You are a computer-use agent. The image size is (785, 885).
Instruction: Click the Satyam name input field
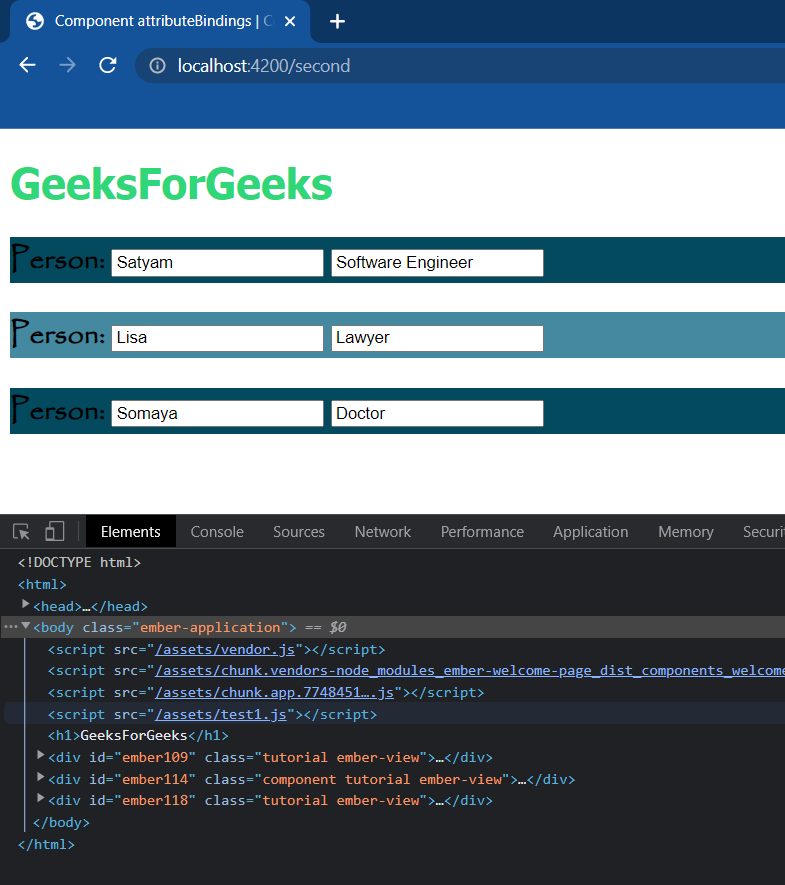pyautogui.click(x=217, y=263)
